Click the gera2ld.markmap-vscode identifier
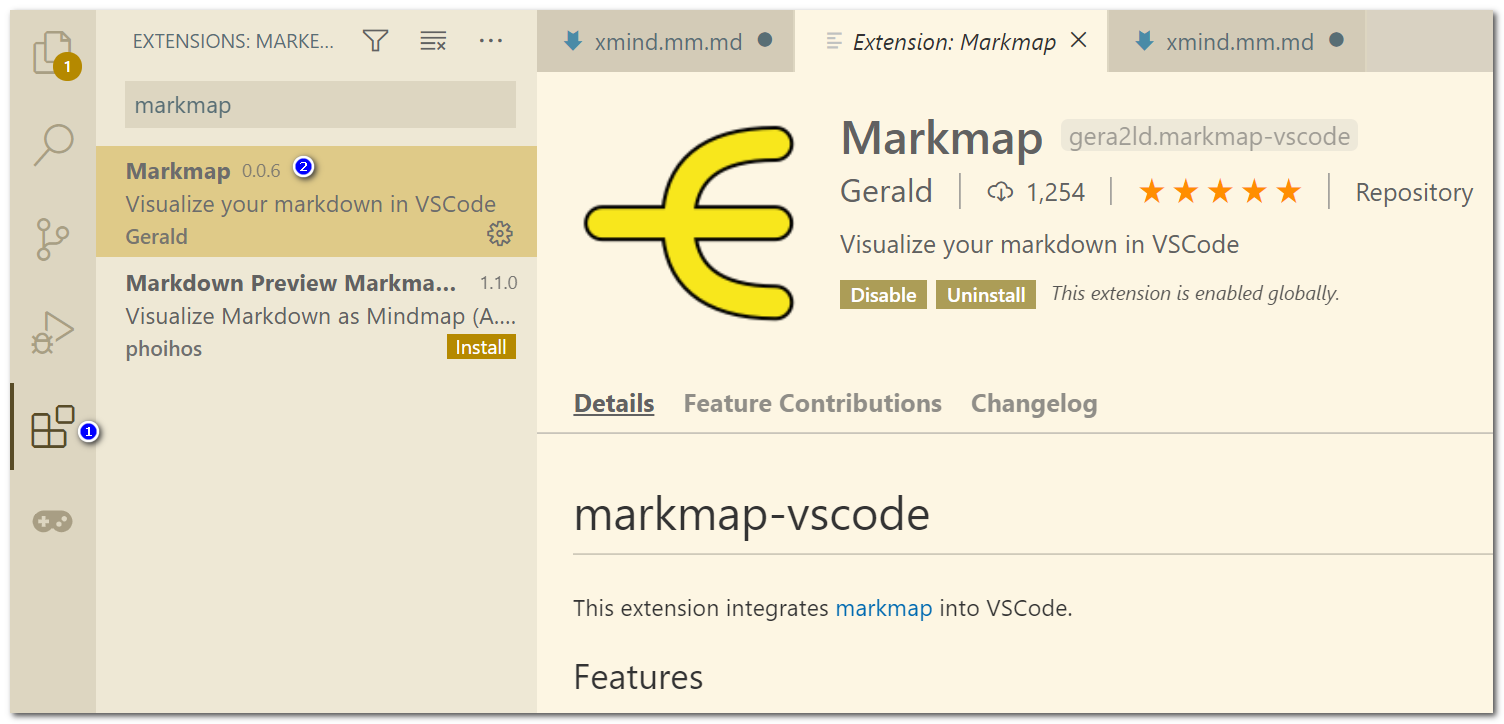The height and width of the screenshot is (724, 1504). coord(1209,136)
